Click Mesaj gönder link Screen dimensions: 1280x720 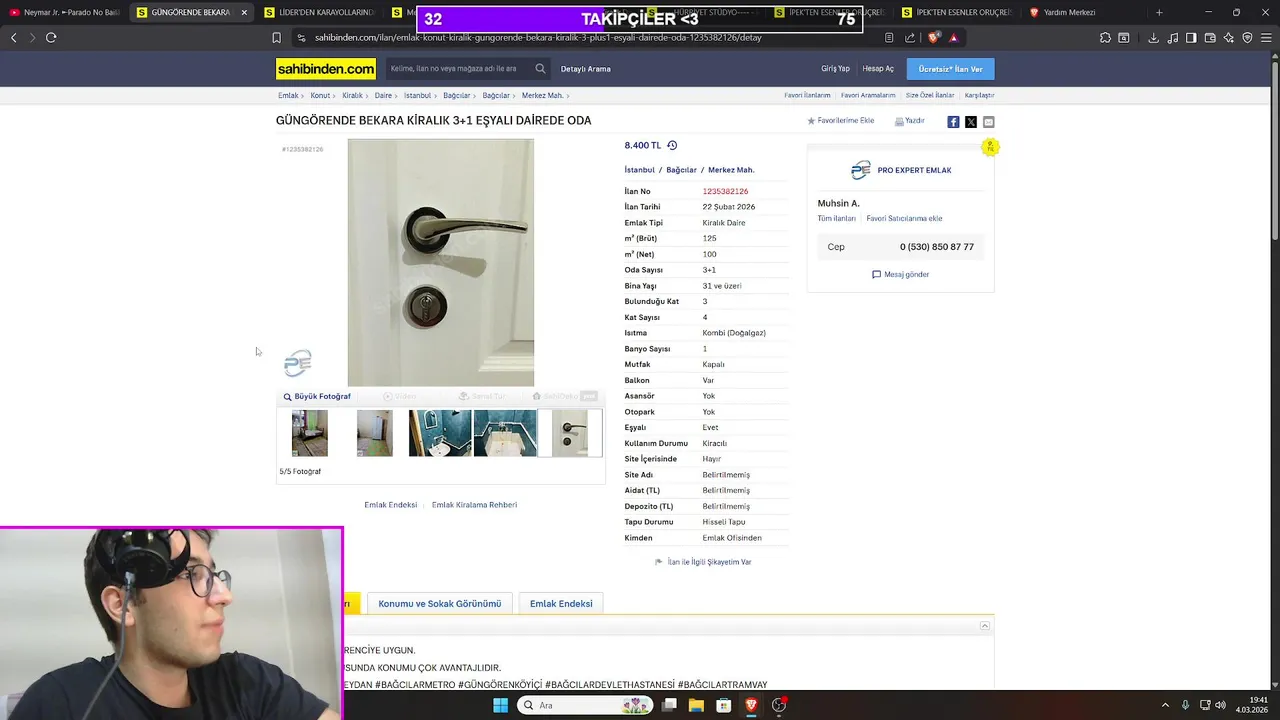(901, 274)
